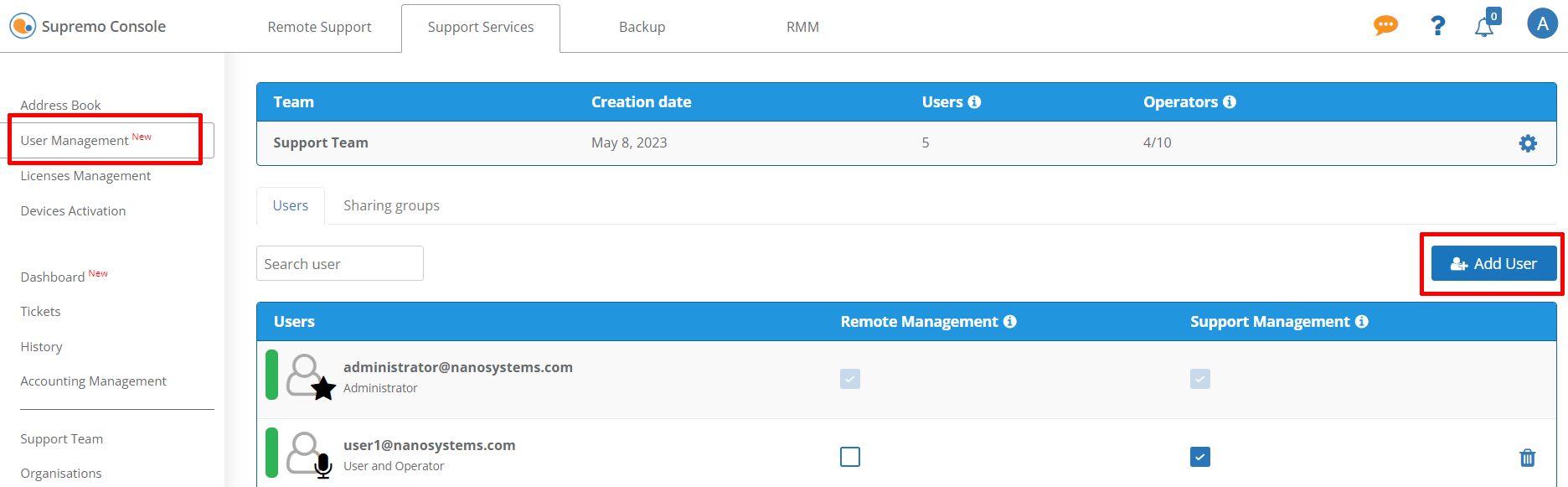Image resolution: width=1568 pixels, height=487 pixels.
Task: Switch to Sharing groups tab
Action: click(391, 205)
